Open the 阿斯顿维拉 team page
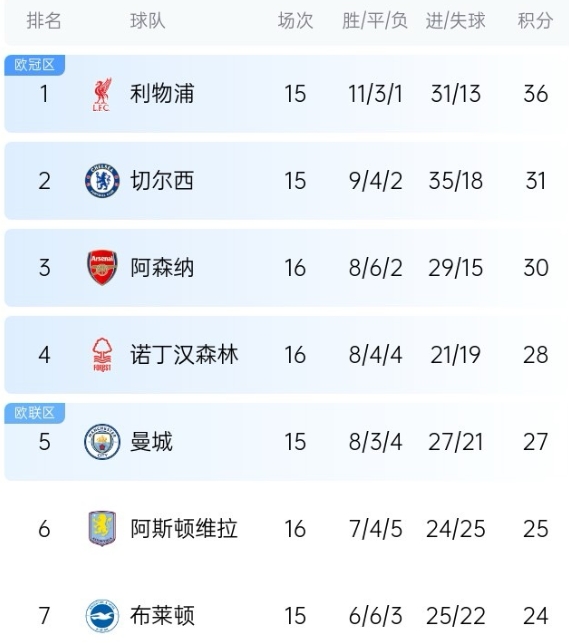Screen dimensions: 569x643 tap(184, 528)
